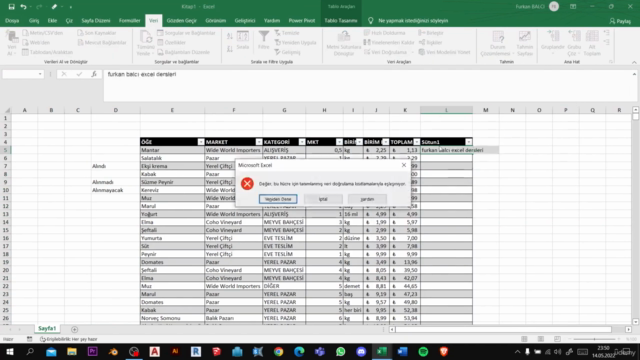Open TOPLAM column filter dropdown
Viewport: 640px width, 360px height.
click(x=416, y=142)
